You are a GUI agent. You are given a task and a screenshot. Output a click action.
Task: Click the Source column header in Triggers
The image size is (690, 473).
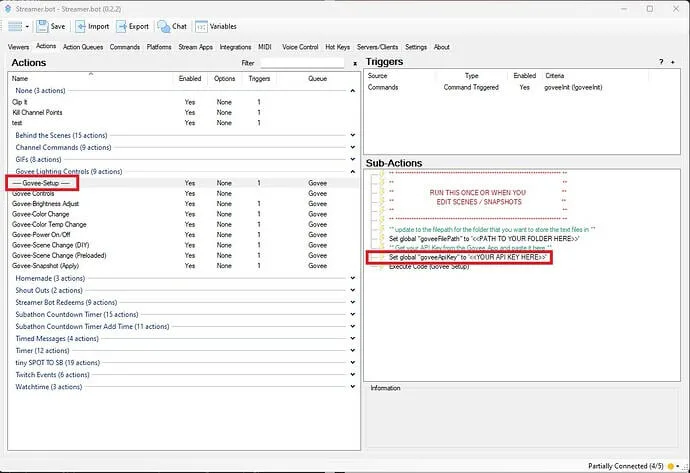coord(378,76)
